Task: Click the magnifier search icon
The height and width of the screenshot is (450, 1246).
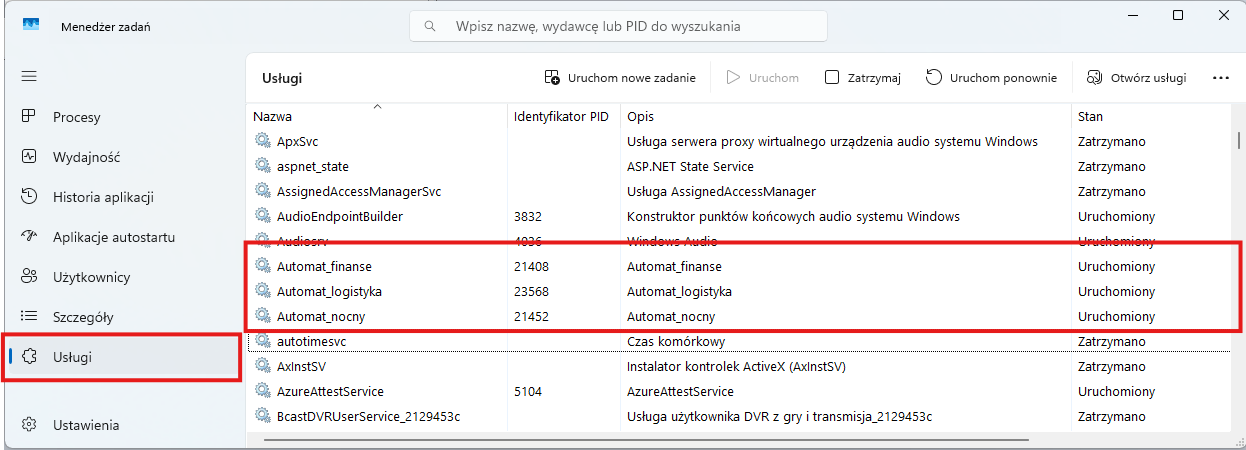Action: click(430, 26)
